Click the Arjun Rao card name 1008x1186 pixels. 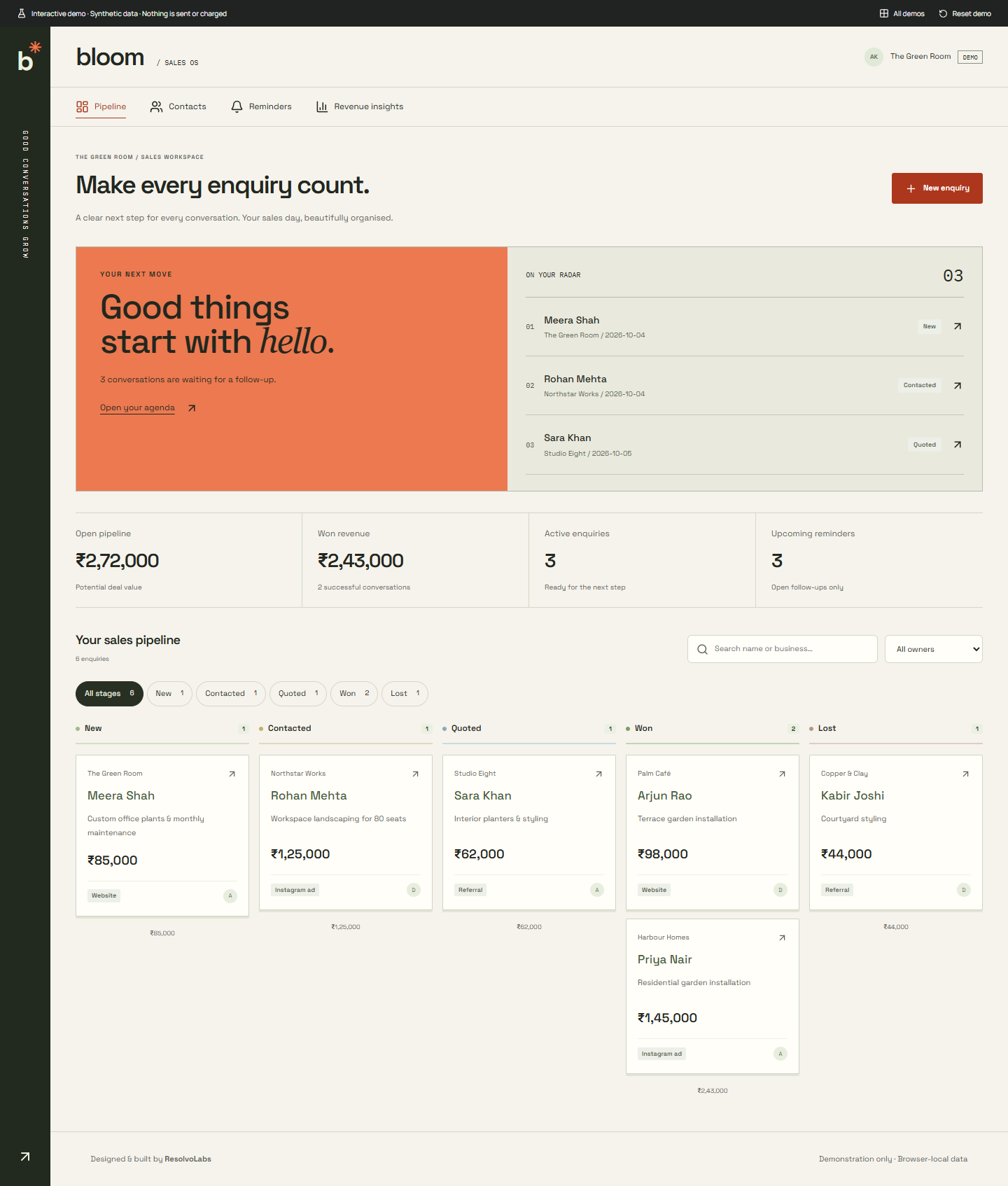coord(664,796)
